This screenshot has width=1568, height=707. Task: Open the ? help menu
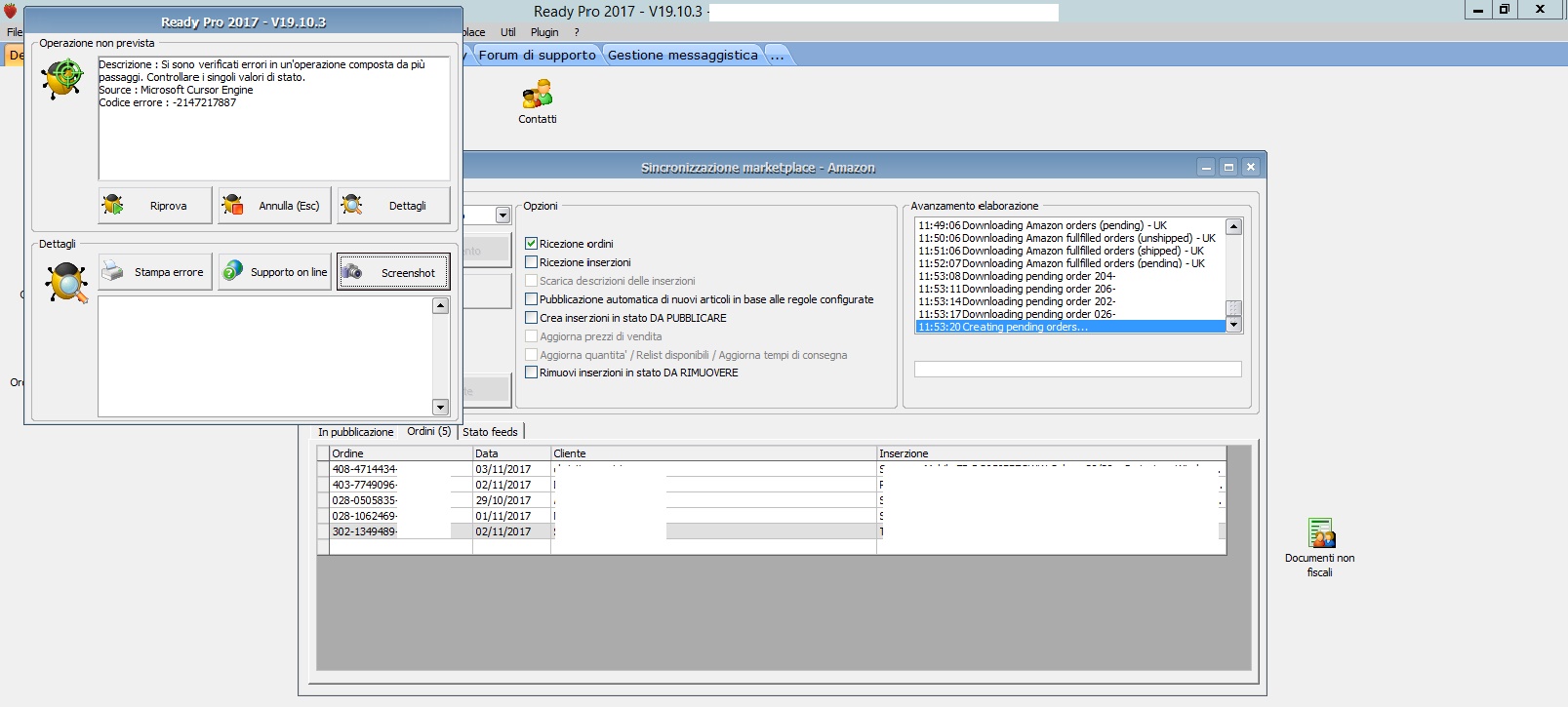click(x=577, y=32)
